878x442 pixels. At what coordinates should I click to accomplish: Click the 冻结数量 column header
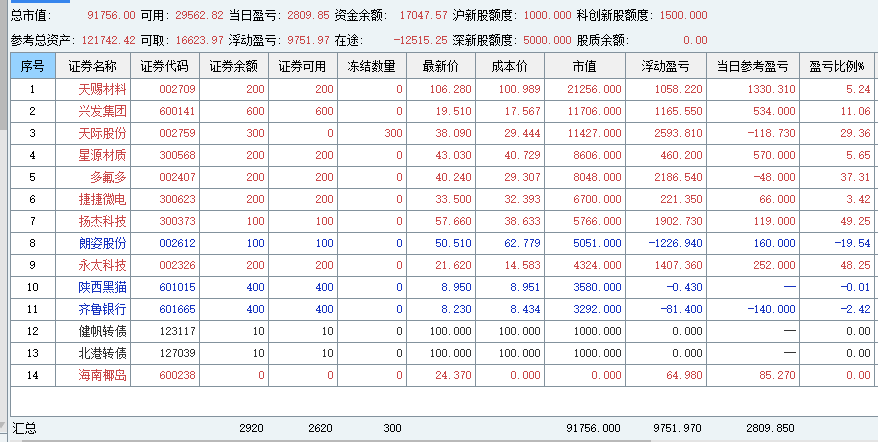372,66
